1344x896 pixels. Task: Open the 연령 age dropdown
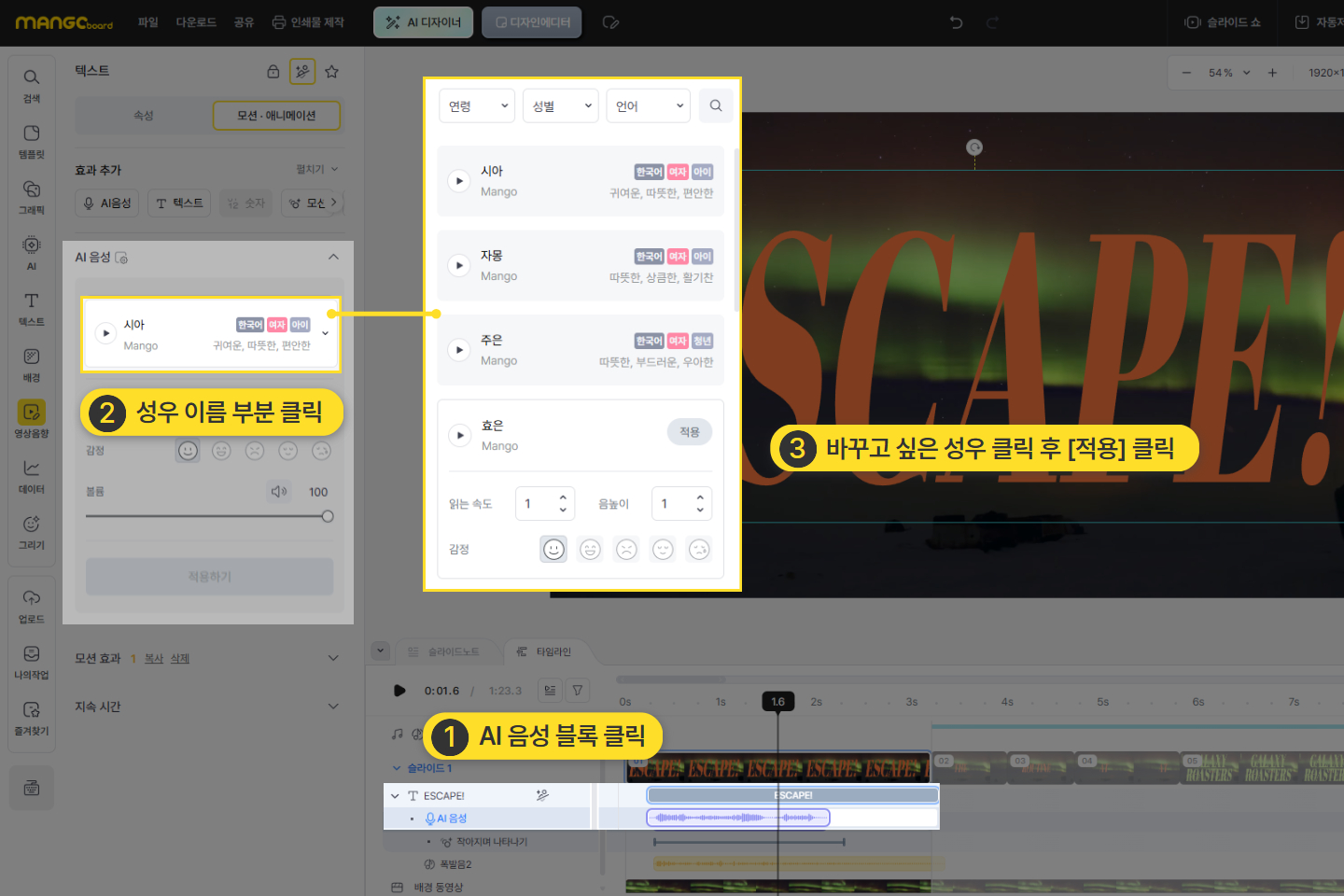pos(477,106)
